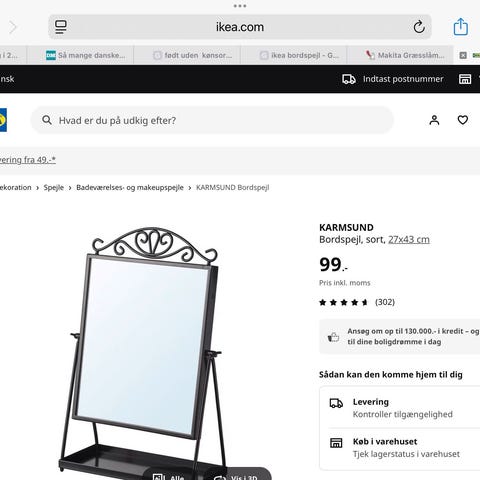Screen dimensions: 480x480
Task: Go forward with the navigation arrow
Action: (x=12, y=27)
